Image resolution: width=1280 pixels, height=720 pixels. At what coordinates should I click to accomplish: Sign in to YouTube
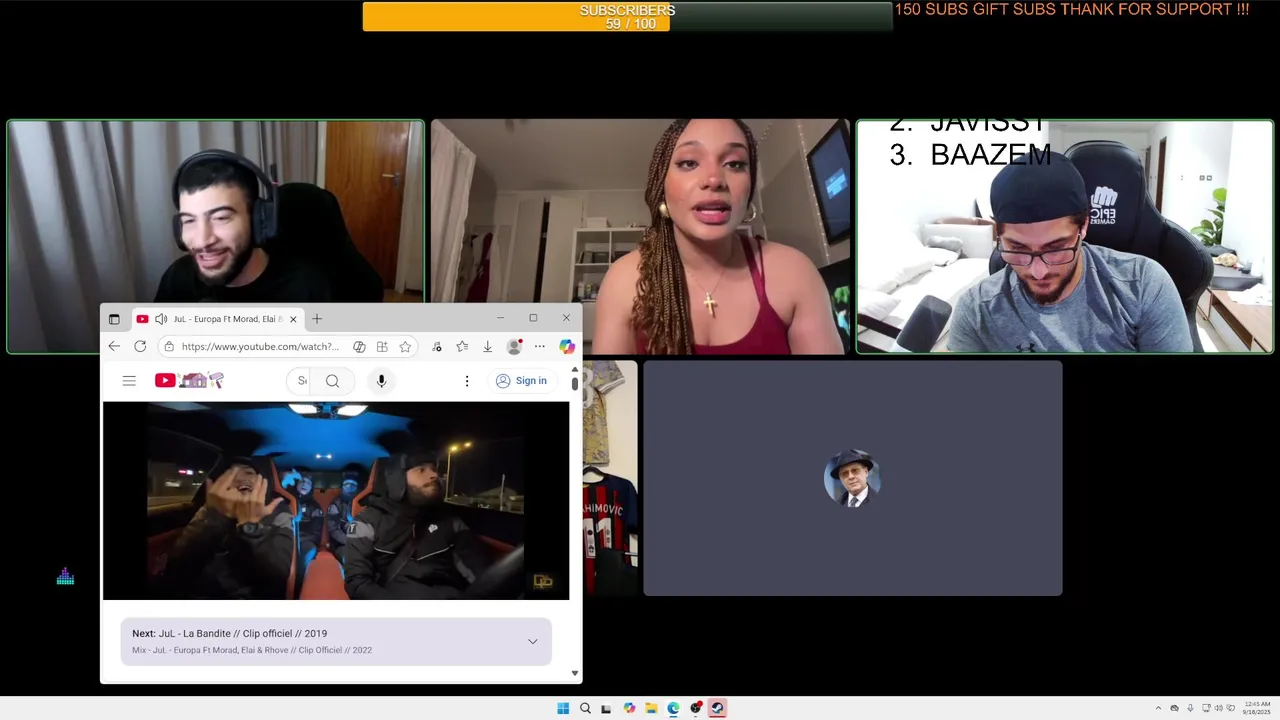(x=522, y=381)
